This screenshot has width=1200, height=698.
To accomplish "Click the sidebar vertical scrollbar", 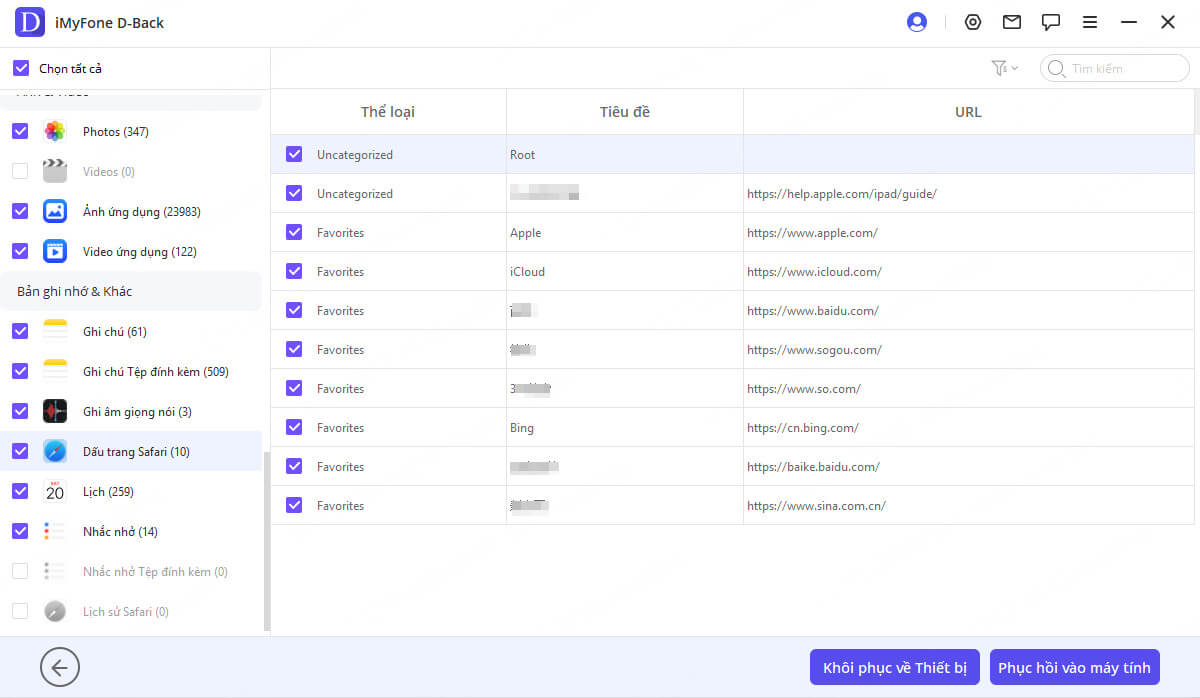I will (266, 540).
